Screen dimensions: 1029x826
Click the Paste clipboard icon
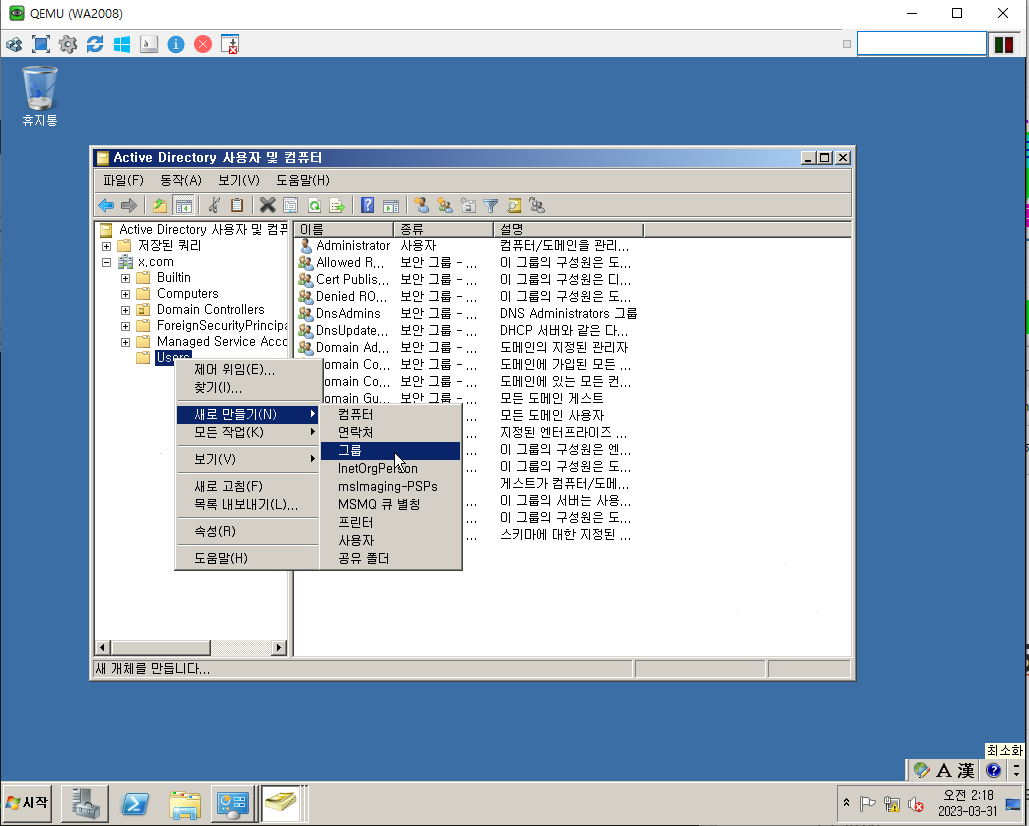(x=237, y=205)
